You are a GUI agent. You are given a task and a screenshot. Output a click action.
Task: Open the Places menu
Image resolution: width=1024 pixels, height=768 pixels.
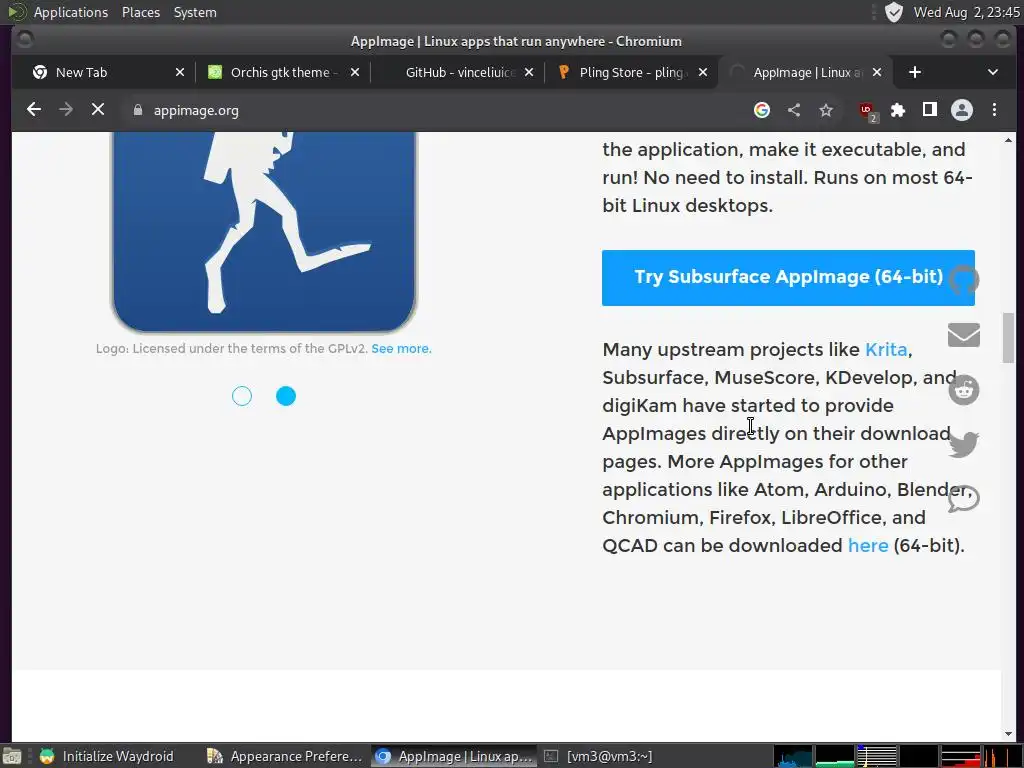tap(141, 12)
